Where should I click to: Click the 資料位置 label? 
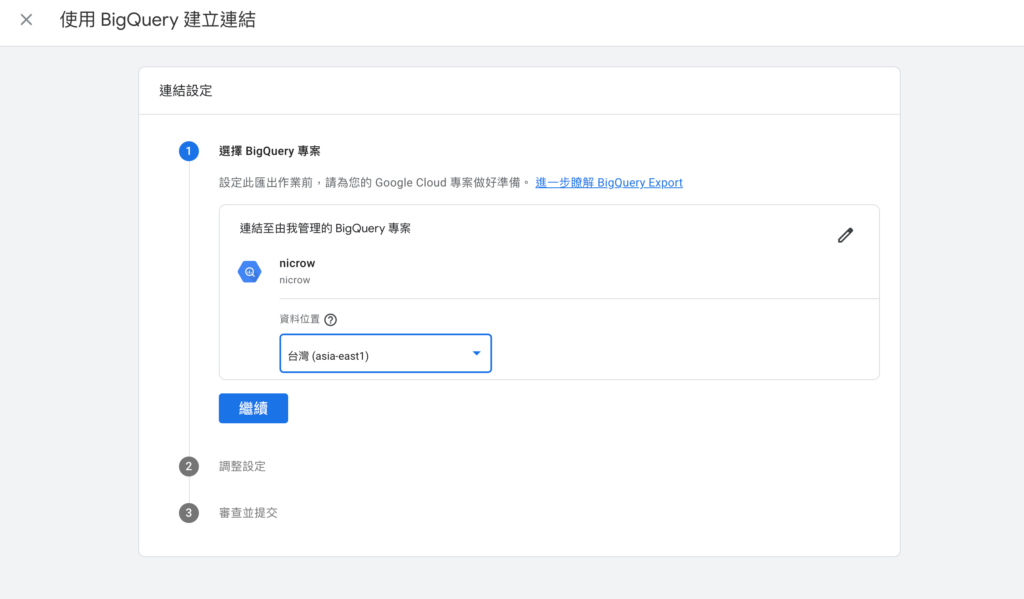click(x=300, y=319)
